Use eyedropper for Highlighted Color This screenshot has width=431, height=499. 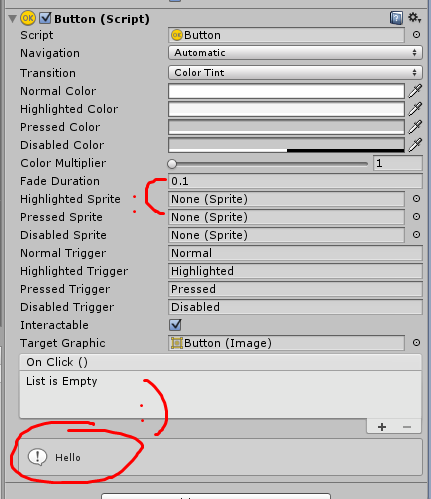click(415, 109)
